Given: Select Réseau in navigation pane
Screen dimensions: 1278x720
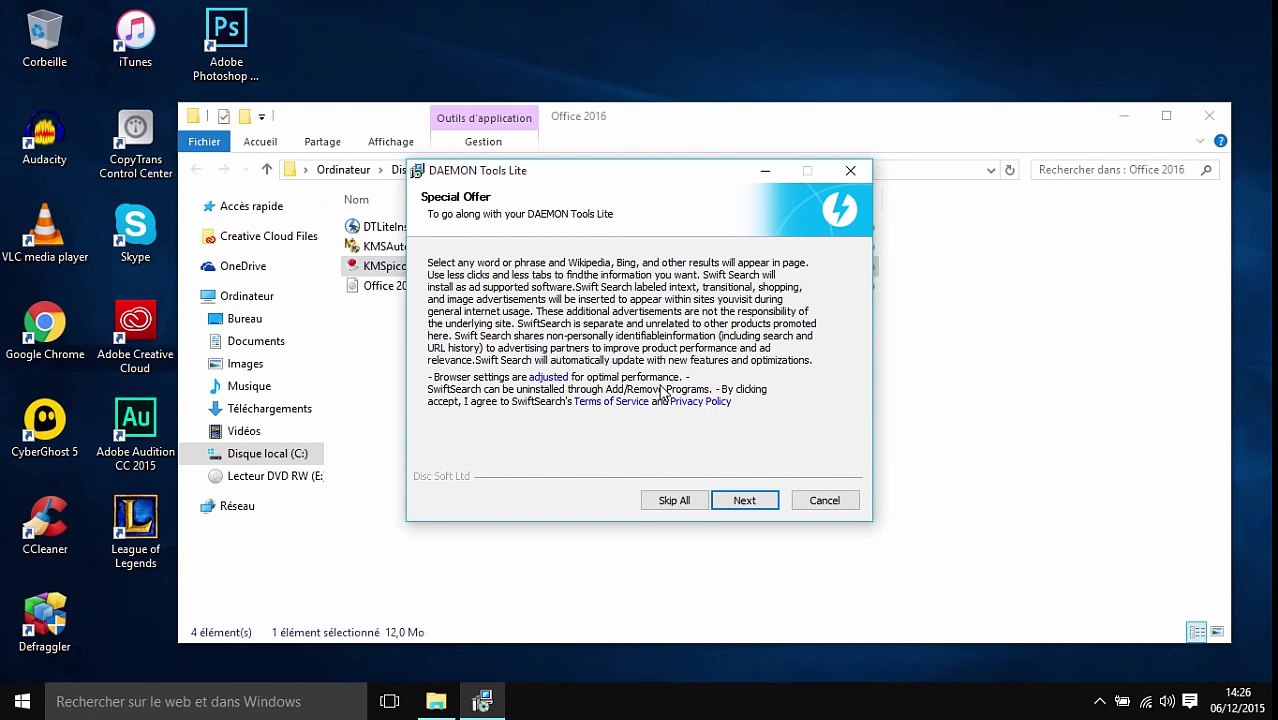Looking at the screenshot, I should pyautogui.click(x=237, y=506).
